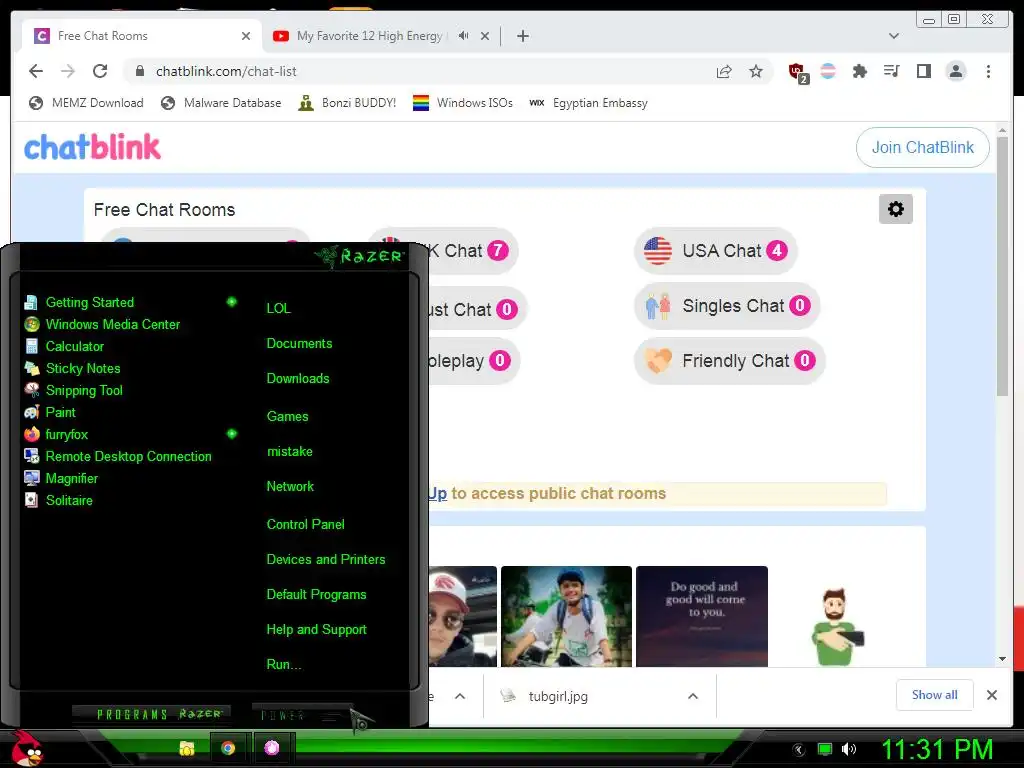Viewport: 1024px width, 768px height.
Task: Open the LOL user folder
Action: click(x=278, y=308)
